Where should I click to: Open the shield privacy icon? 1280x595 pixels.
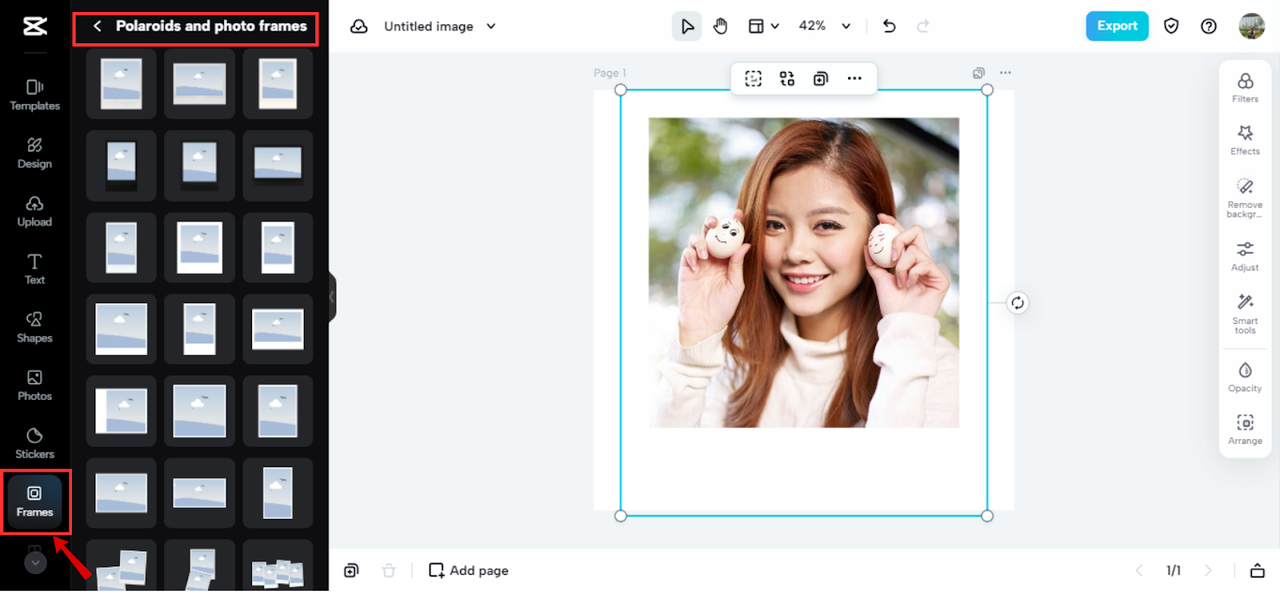coord(1172,26)
